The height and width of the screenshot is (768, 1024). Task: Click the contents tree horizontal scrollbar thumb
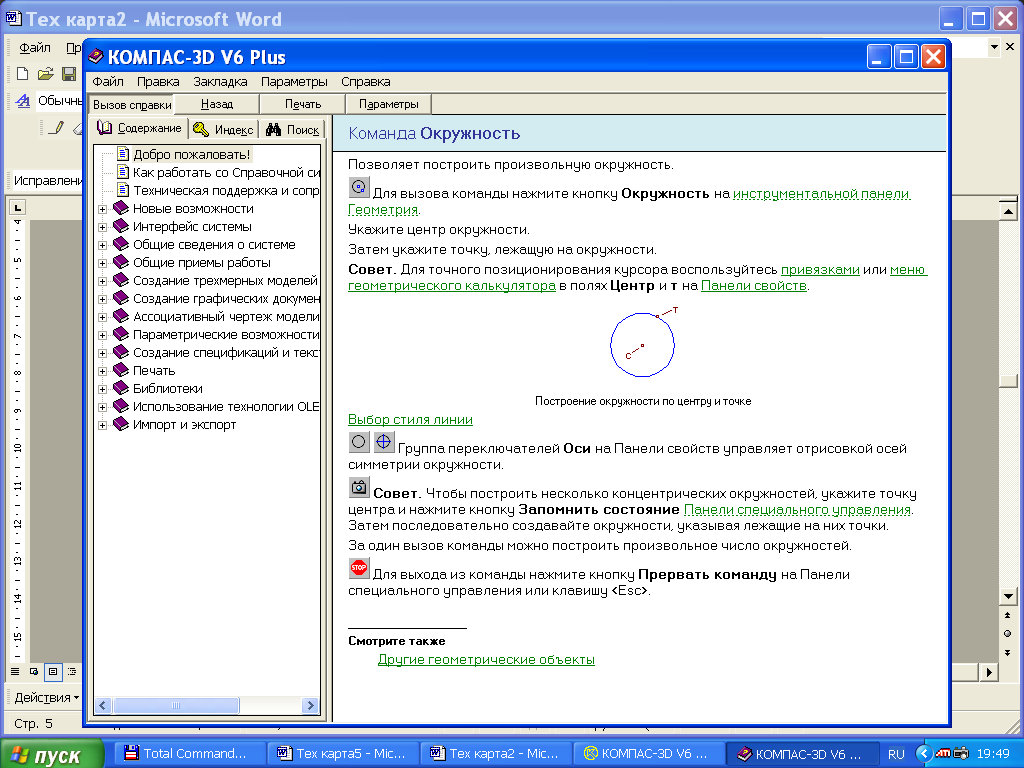pos(176,705)
